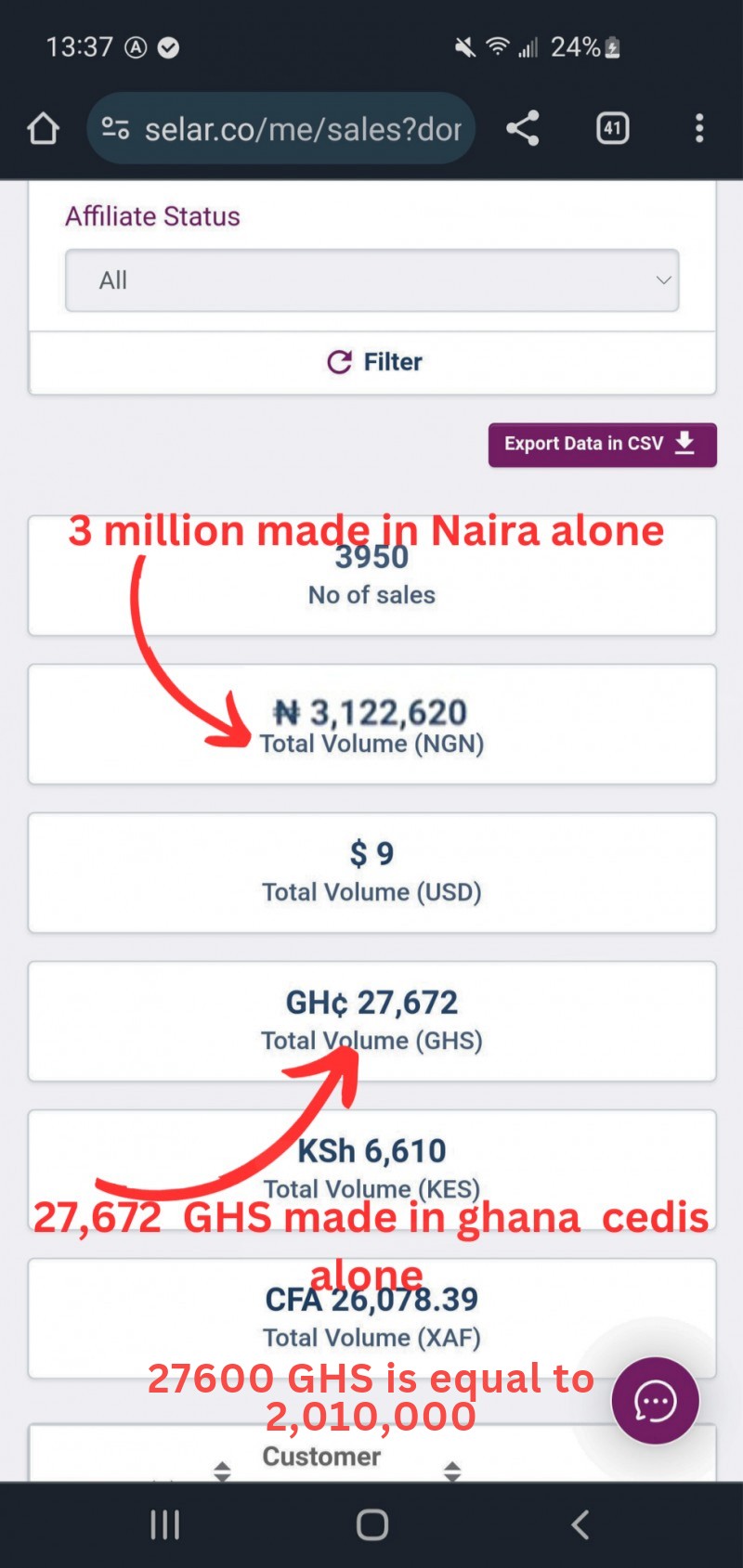Image resolution: width=743 pixels, height=1568 pixels.
Task: Tap the Android back navigation button
Action: pos(580,1524)
